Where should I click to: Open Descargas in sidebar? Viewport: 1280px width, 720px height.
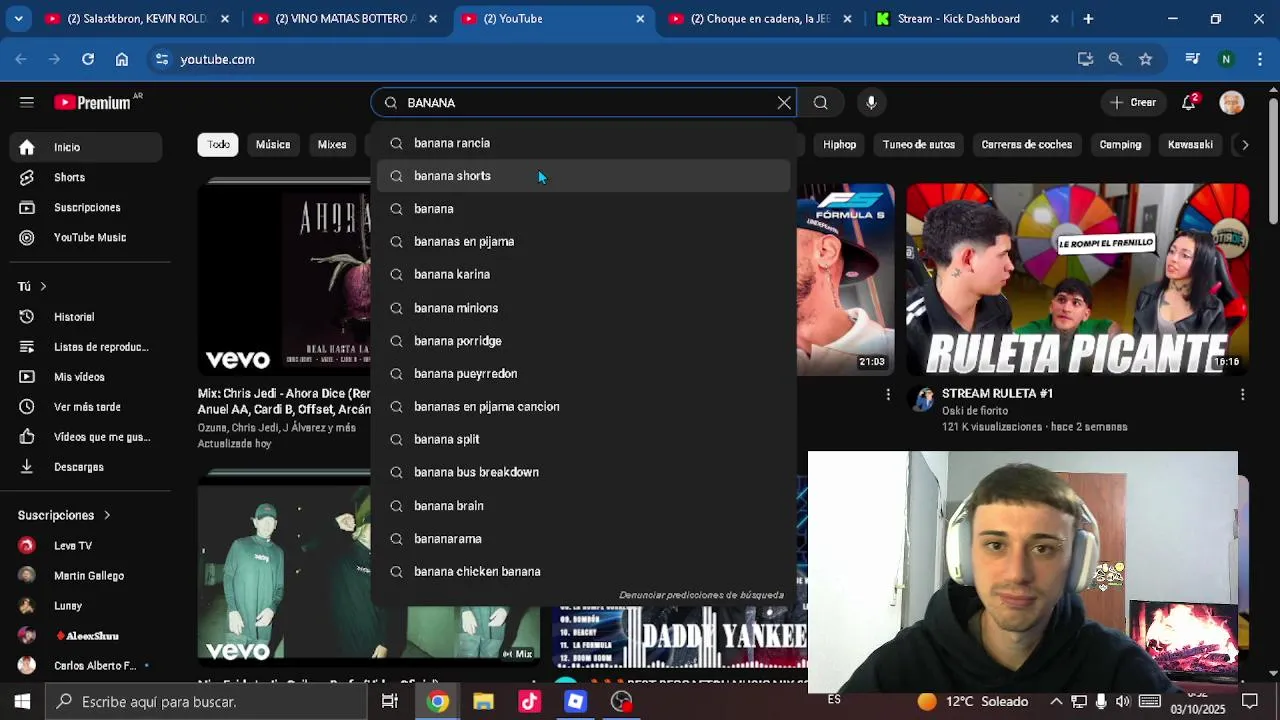click(x=87, y=467)
